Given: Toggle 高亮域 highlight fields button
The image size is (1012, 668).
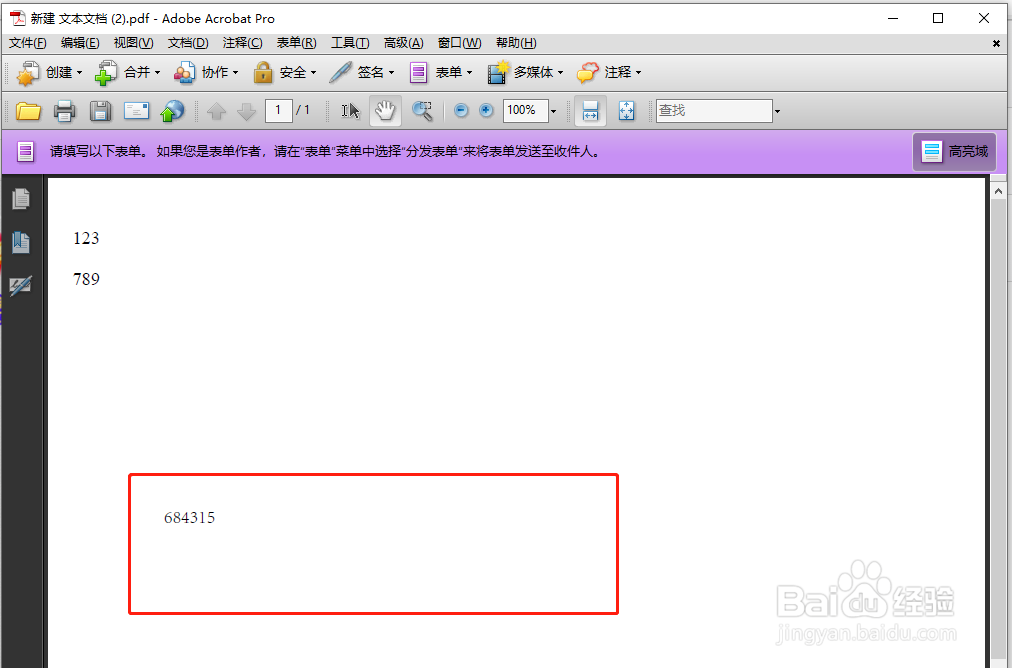Looking at the screenshot, I should (x=955, y=152).
